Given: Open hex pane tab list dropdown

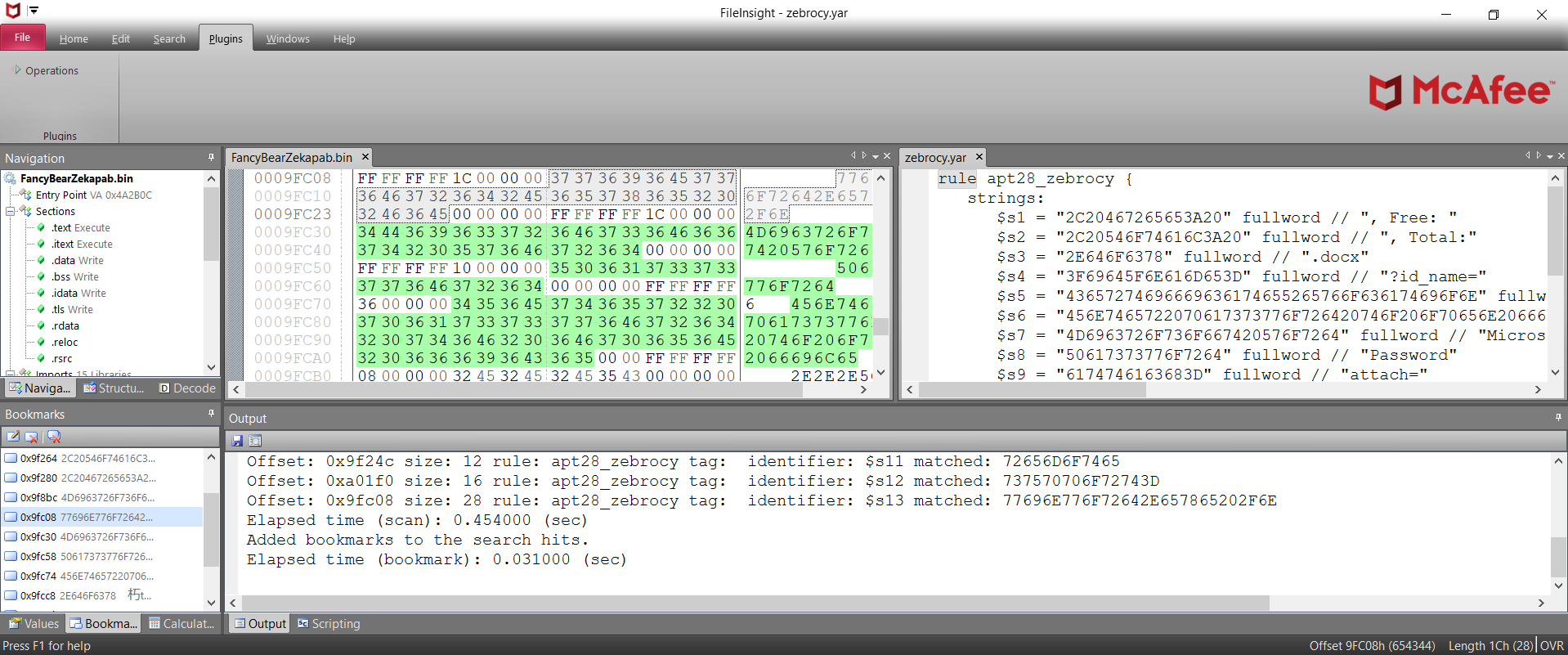Looking at the screenshot, I should click(x=876, y=156).
